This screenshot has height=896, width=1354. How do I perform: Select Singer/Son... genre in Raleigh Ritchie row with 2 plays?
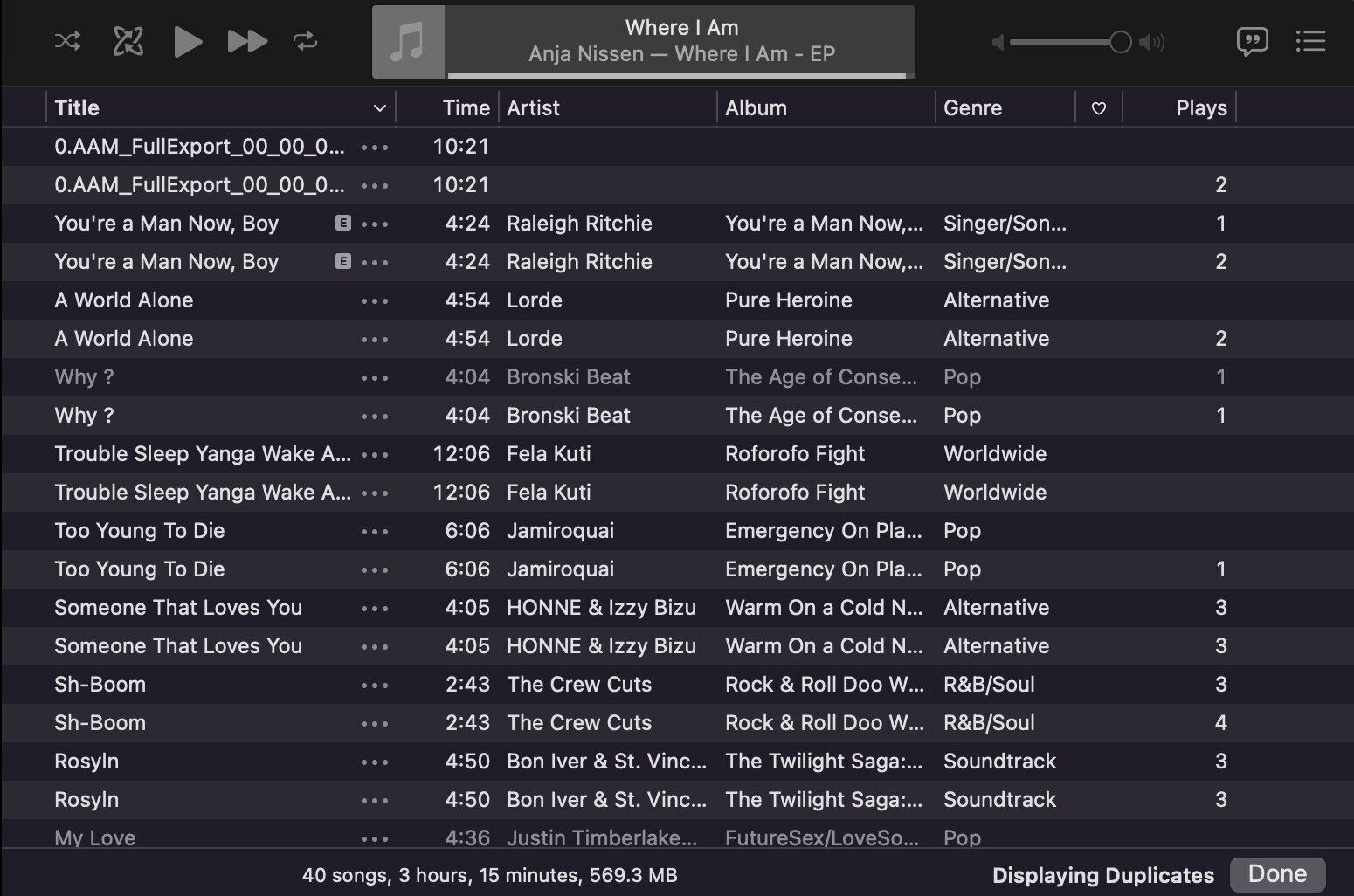click(x=1005, y=262)
